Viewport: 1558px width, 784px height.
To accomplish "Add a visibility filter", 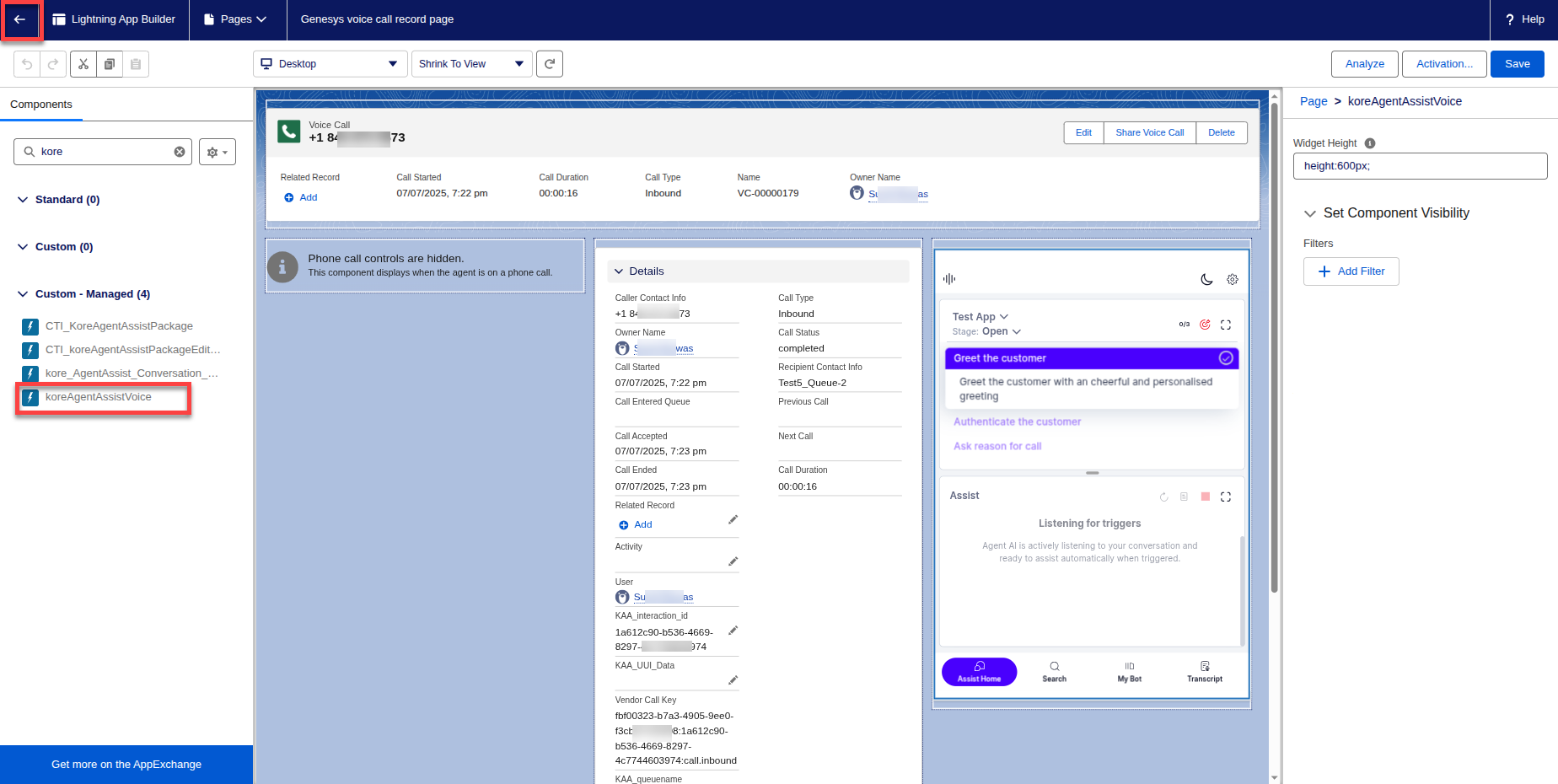I will pyautogui.click(x=1351, y=271).
